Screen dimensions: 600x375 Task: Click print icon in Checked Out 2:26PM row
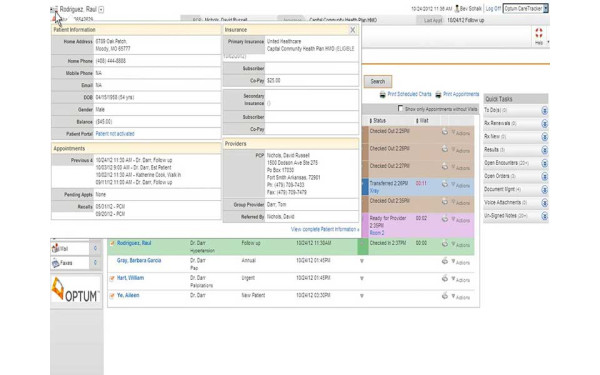[445, 149]
